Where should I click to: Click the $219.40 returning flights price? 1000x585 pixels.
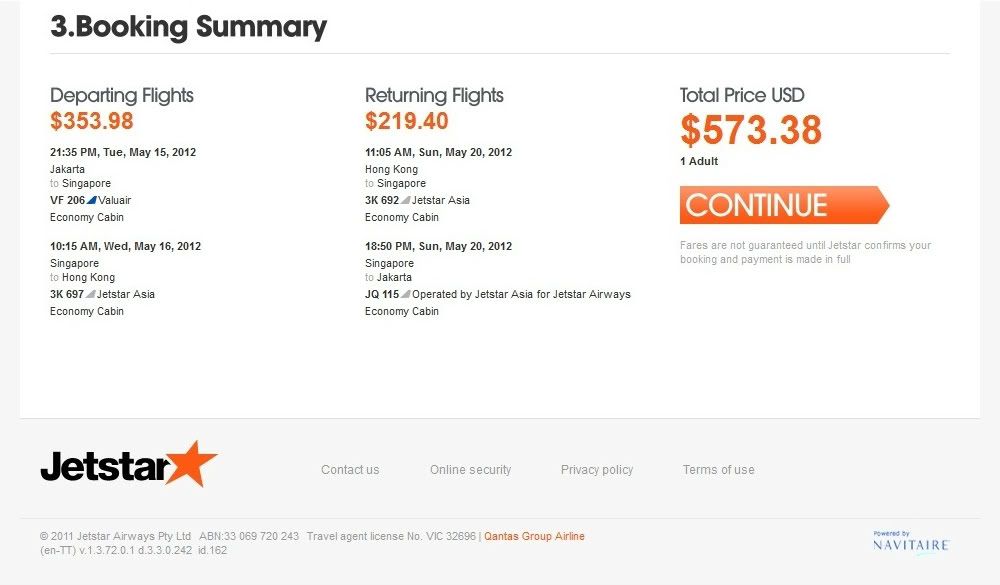[407, 121]
